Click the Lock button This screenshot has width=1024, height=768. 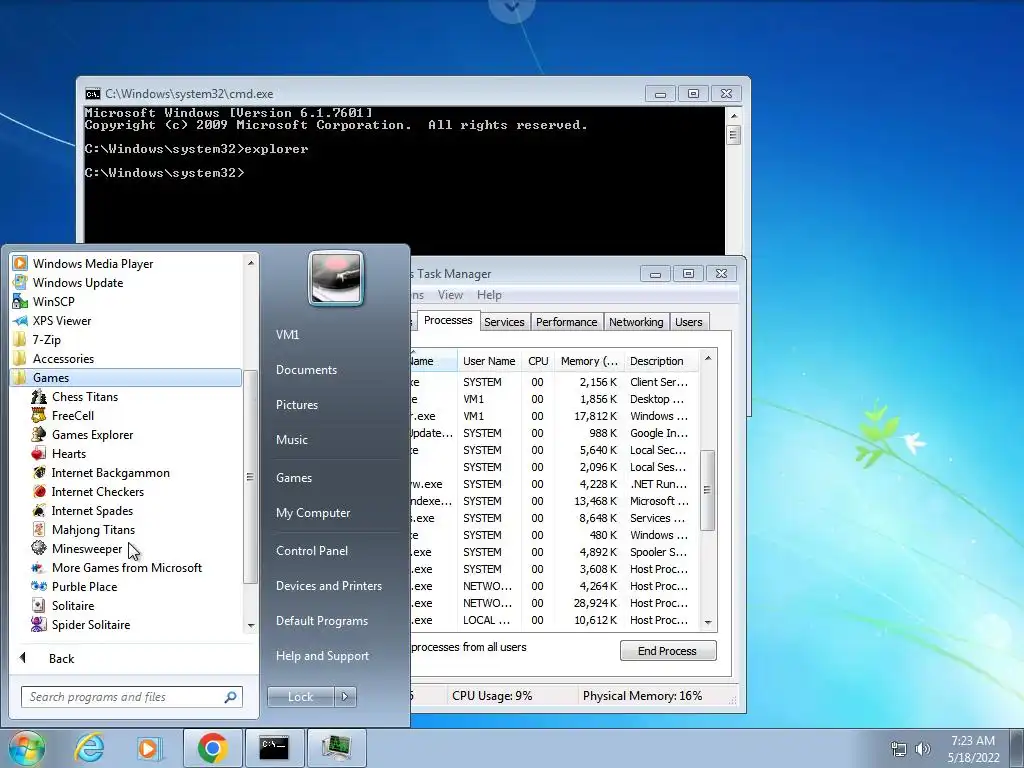[x=300, y=697]
